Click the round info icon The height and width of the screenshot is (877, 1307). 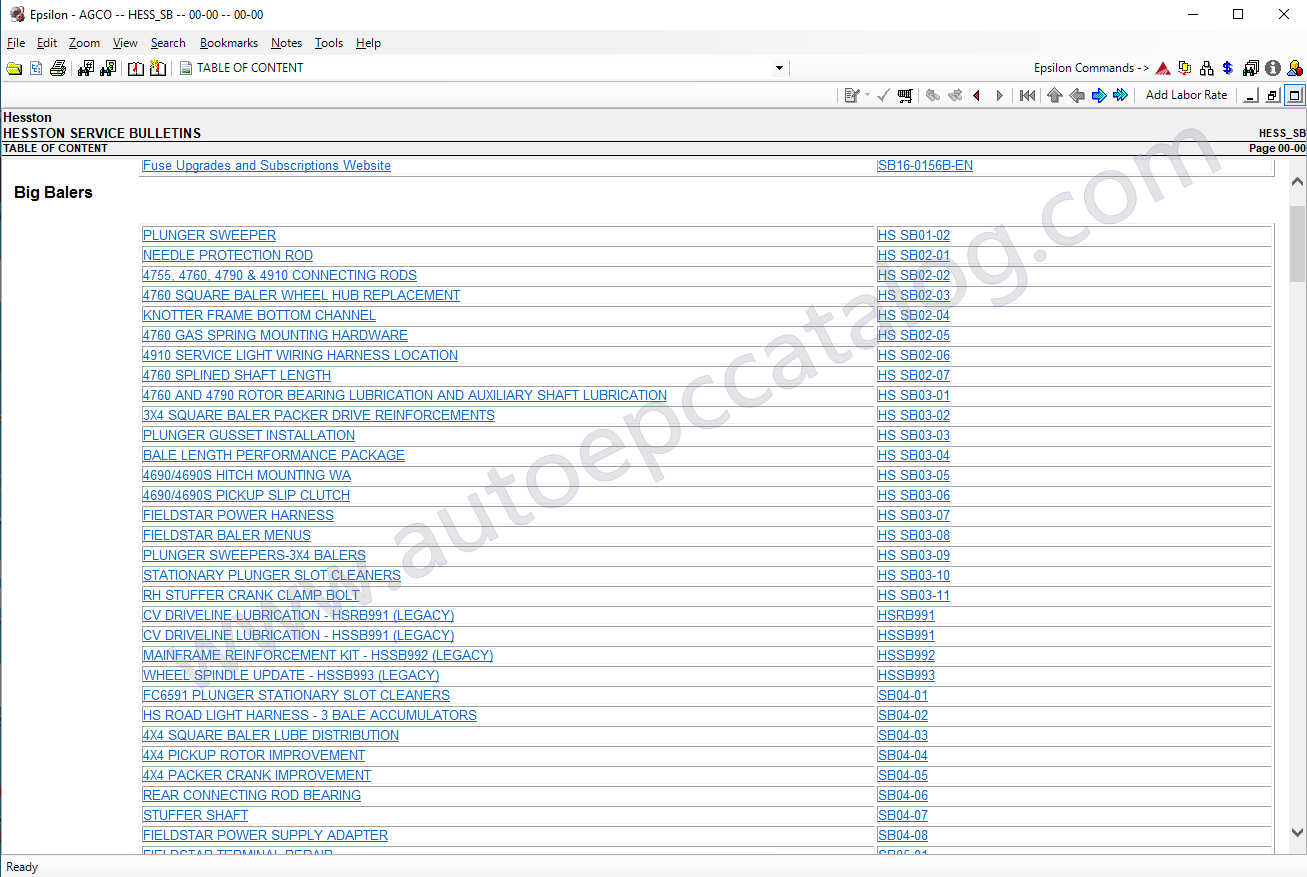pyautogui.click(x=1273, y=68)
